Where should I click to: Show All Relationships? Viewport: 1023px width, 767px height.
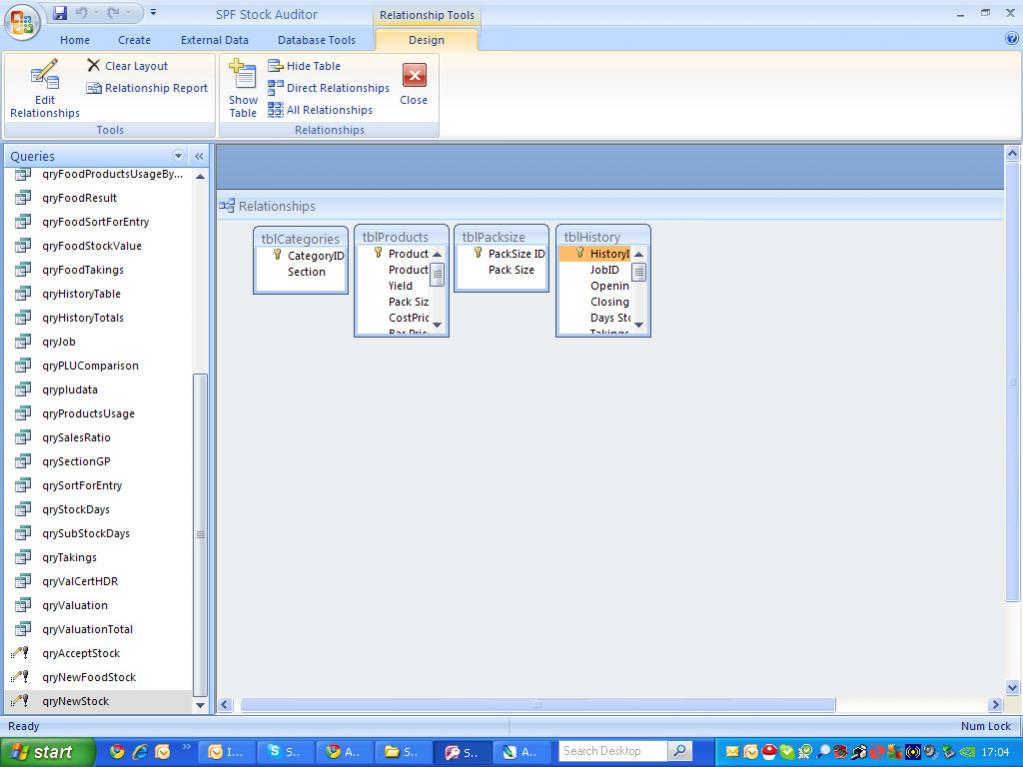pos(320,110)
